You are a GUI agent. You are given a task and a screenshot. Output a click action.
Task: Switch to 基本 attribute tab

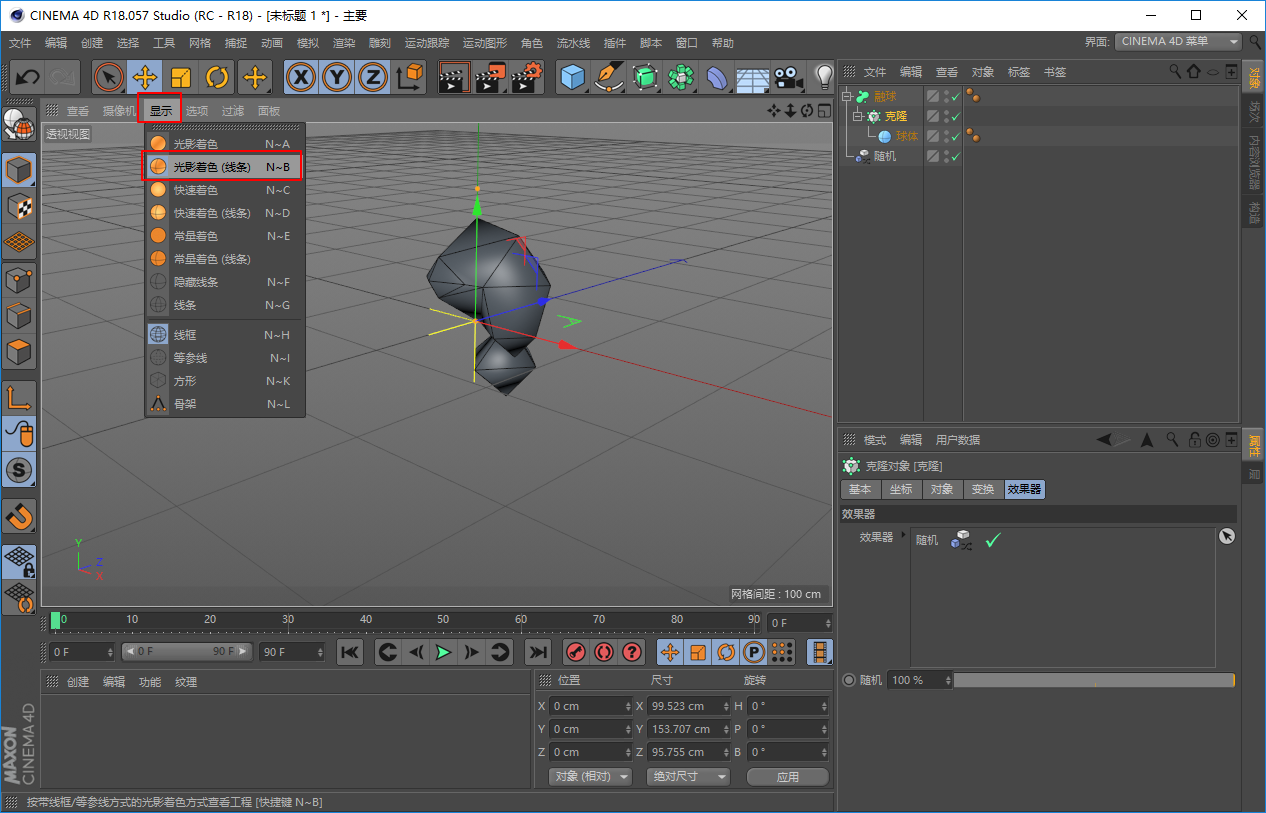point(860,489)
